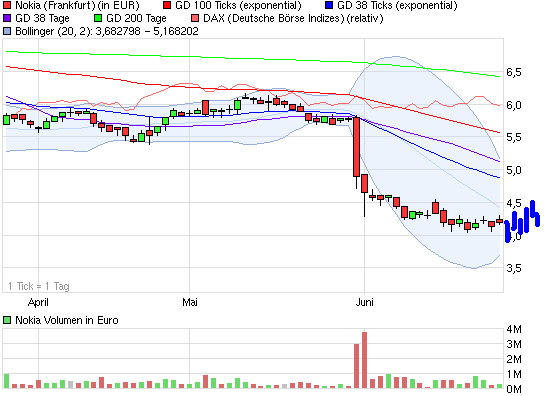Image resolution: width=545 pixels, height=396 pixels.
Task: Click the 'GD 100 Ticks (exponential)' legend label
Action: coord(238,6)
